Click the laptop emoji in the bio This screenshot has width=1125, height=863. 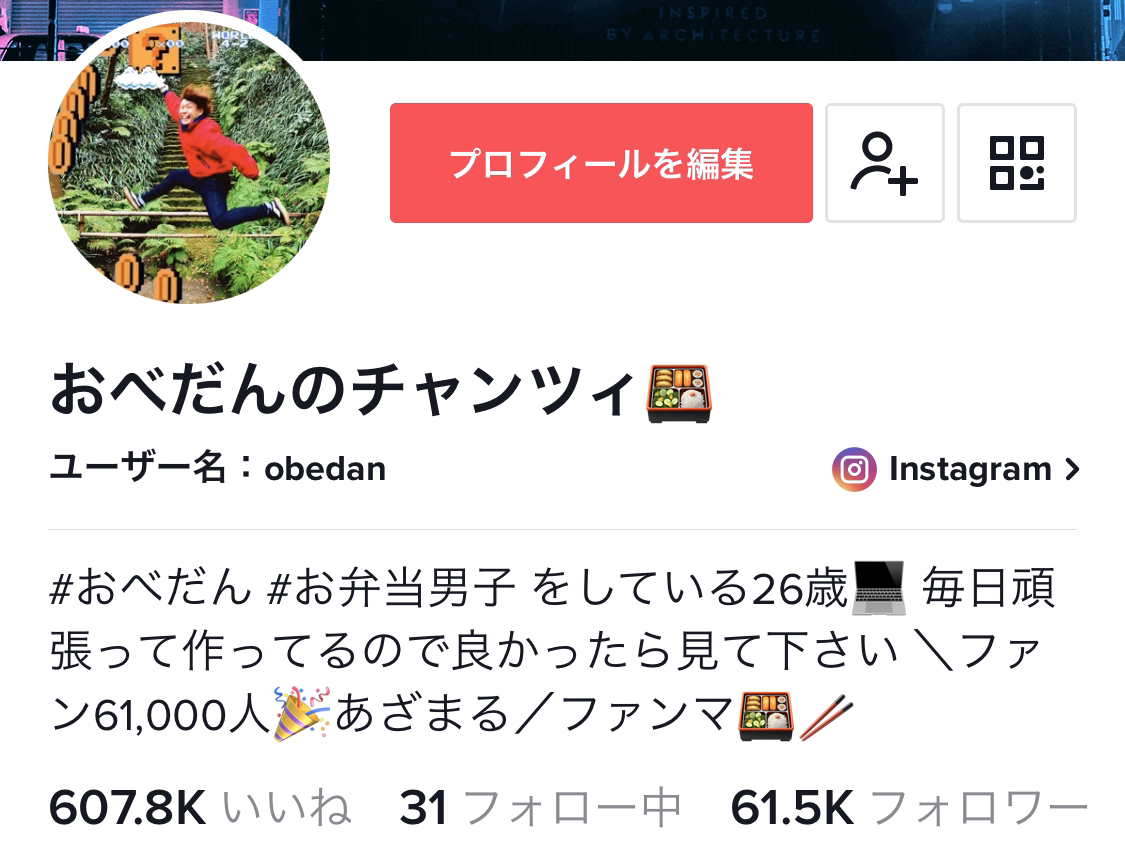[878, 588]
